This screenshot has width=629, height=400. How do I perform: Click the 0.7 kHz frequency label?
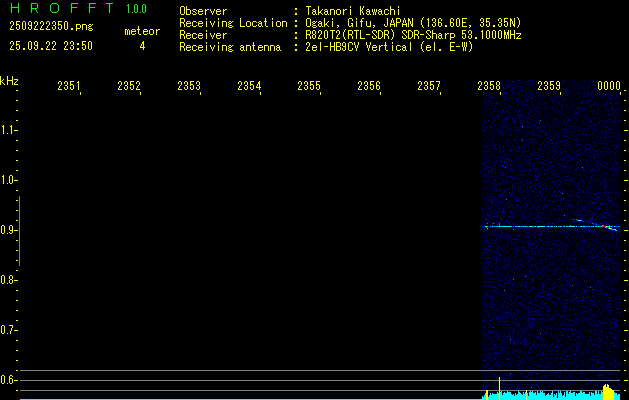8,330
